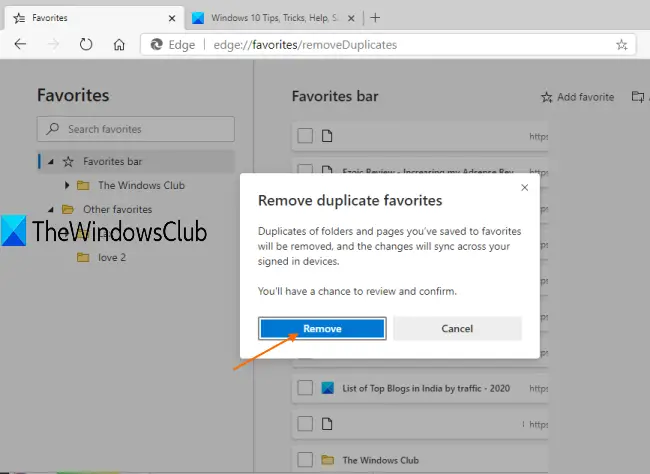Click the add folder icon
Screen dimensions: 650x474
pos(638,97)
